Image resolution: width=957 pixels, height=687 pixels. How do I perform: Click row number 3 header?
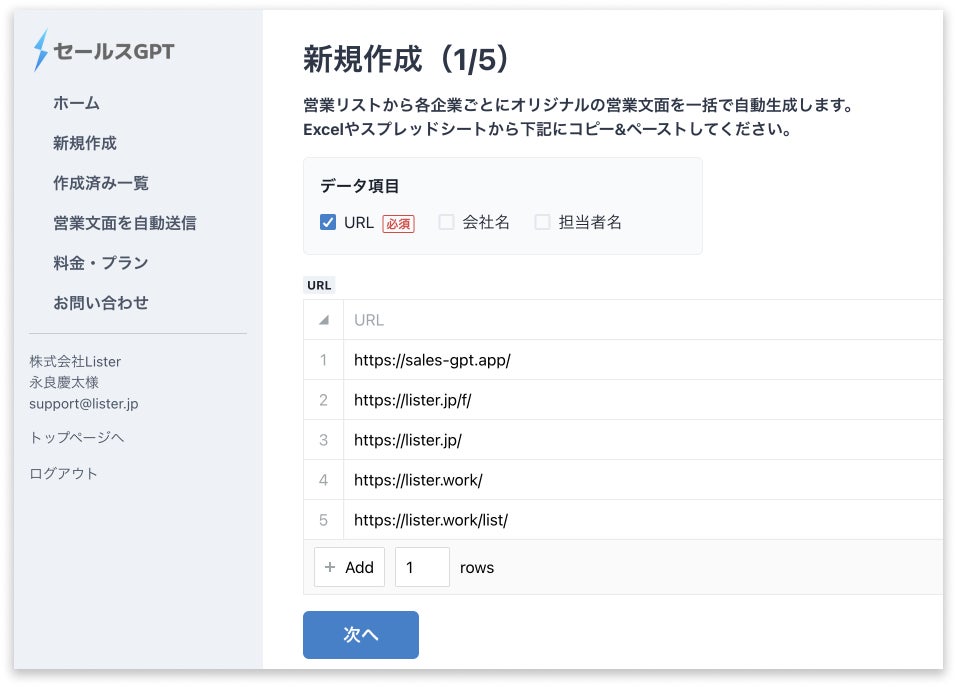pos(323,440)
